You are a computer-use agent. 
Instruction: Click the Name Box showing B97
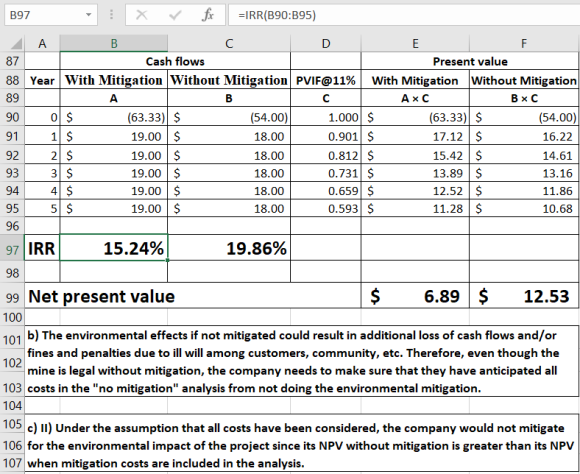click(x=51, y=15)
